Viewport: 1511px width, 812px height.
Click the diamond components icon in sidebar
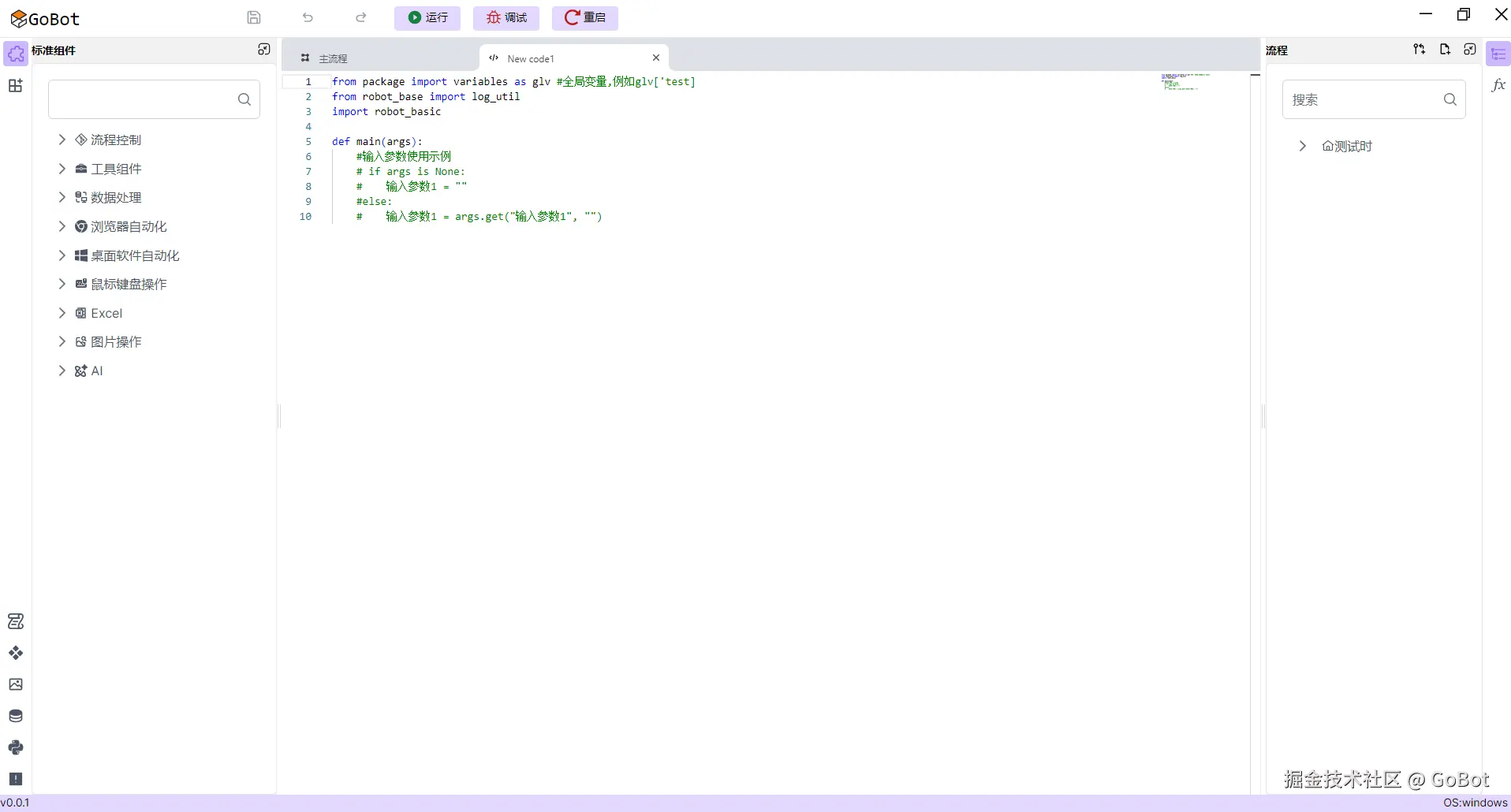(x=16, y=653)
